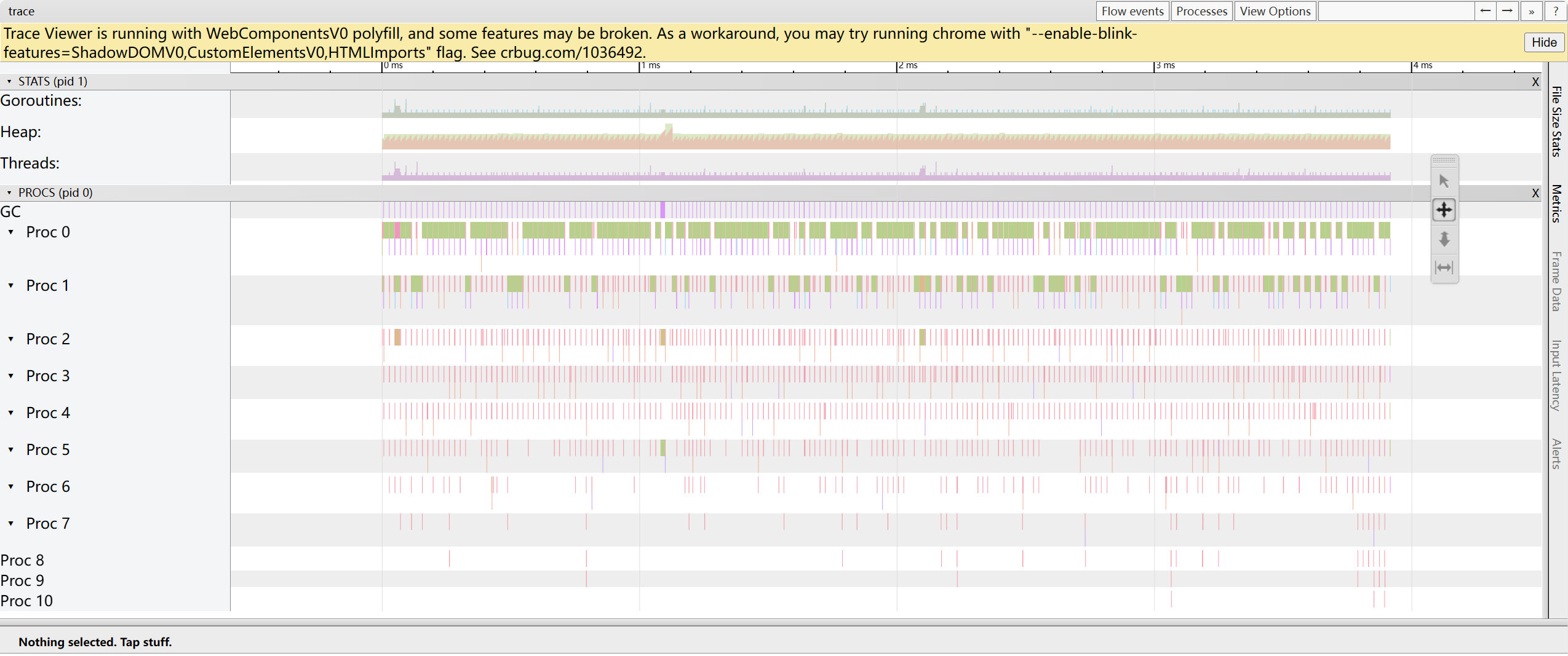Hide the polyfill warning banner
Screen dimensions: 1568x656
coord(1543,42)
